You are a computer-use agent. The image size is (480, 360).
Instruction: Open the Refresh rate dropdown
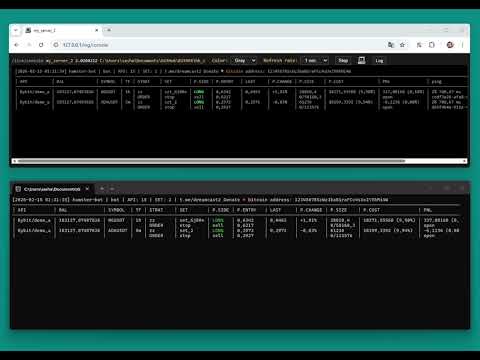point(315,60)
